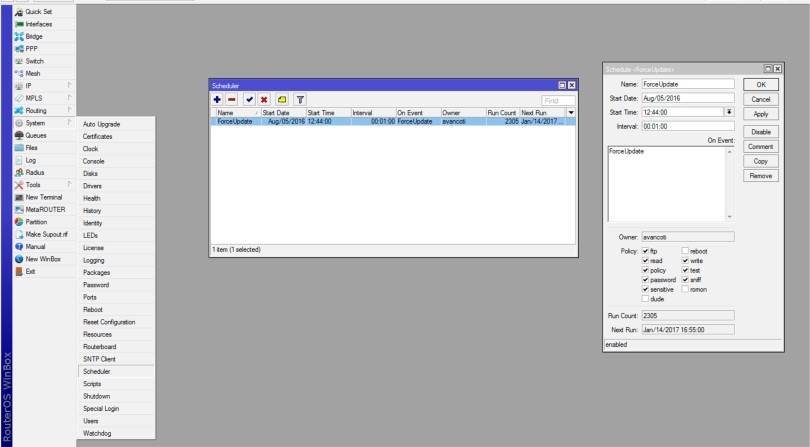
Task: Click the red minus remove icon
Action: point(231,101)
